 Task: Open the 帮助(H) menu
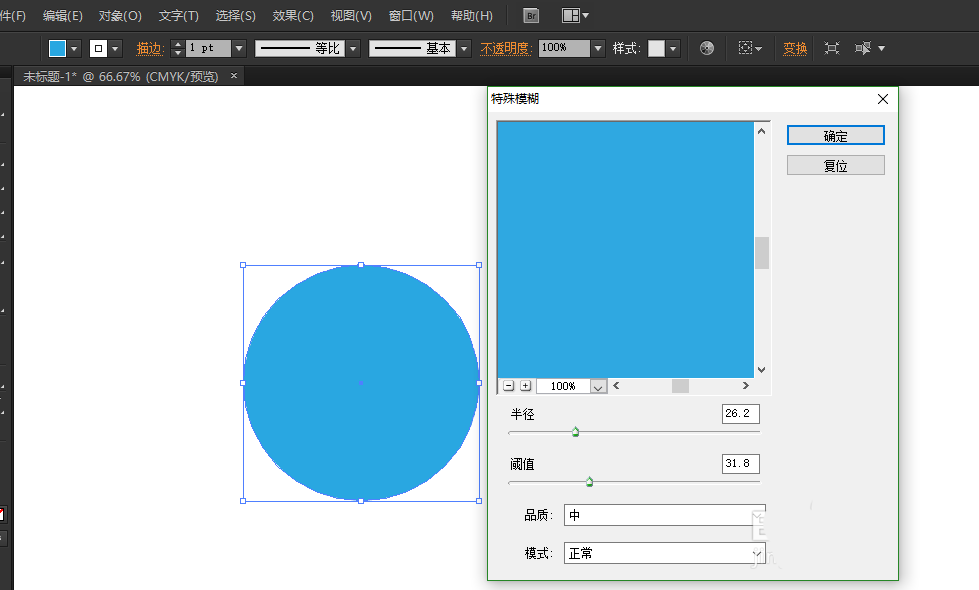(x=471, y=16)
